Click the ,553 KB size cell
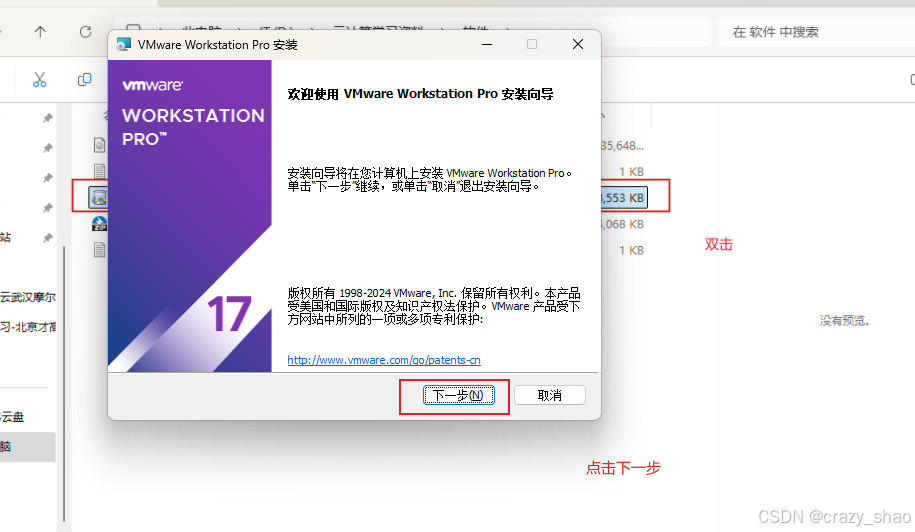This screenshot has height=532, width=915. point(624,198)
